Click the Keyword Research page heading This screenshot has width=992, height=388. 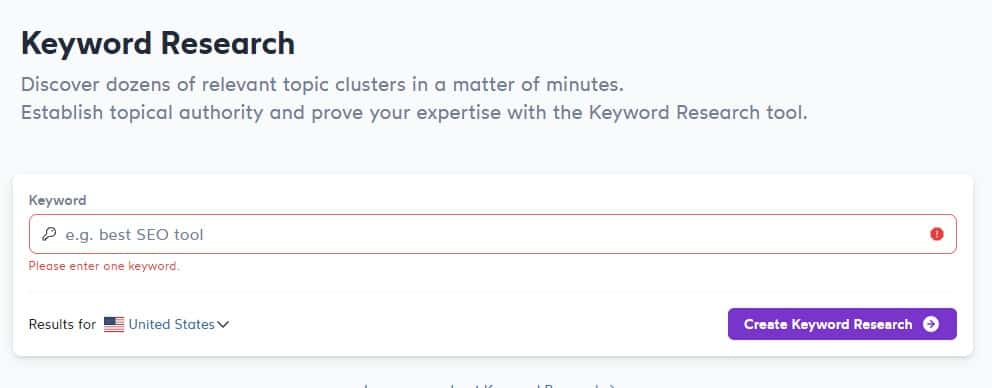point(158,44)
